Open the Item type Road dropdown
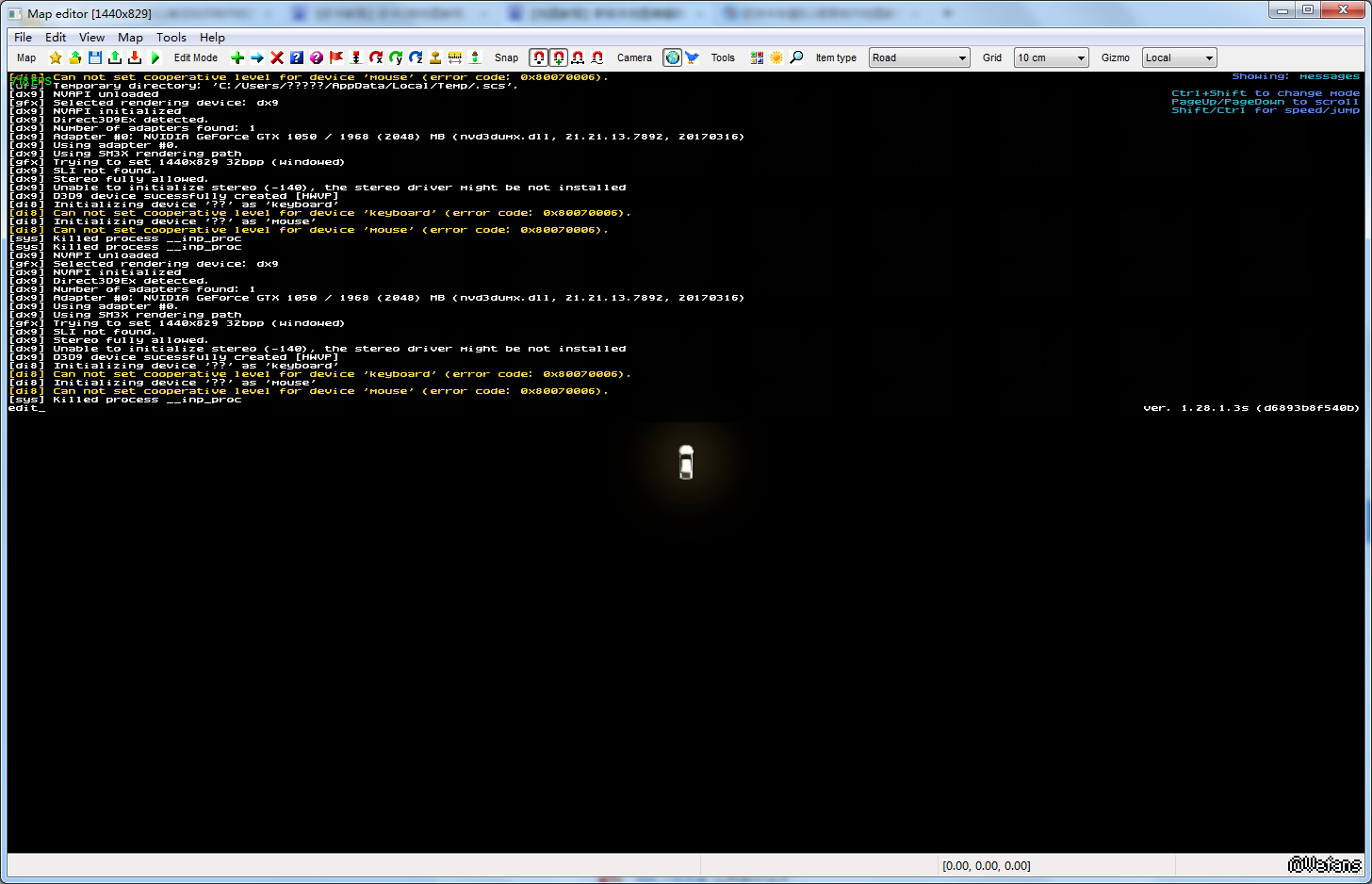 [x=919, y=57]
